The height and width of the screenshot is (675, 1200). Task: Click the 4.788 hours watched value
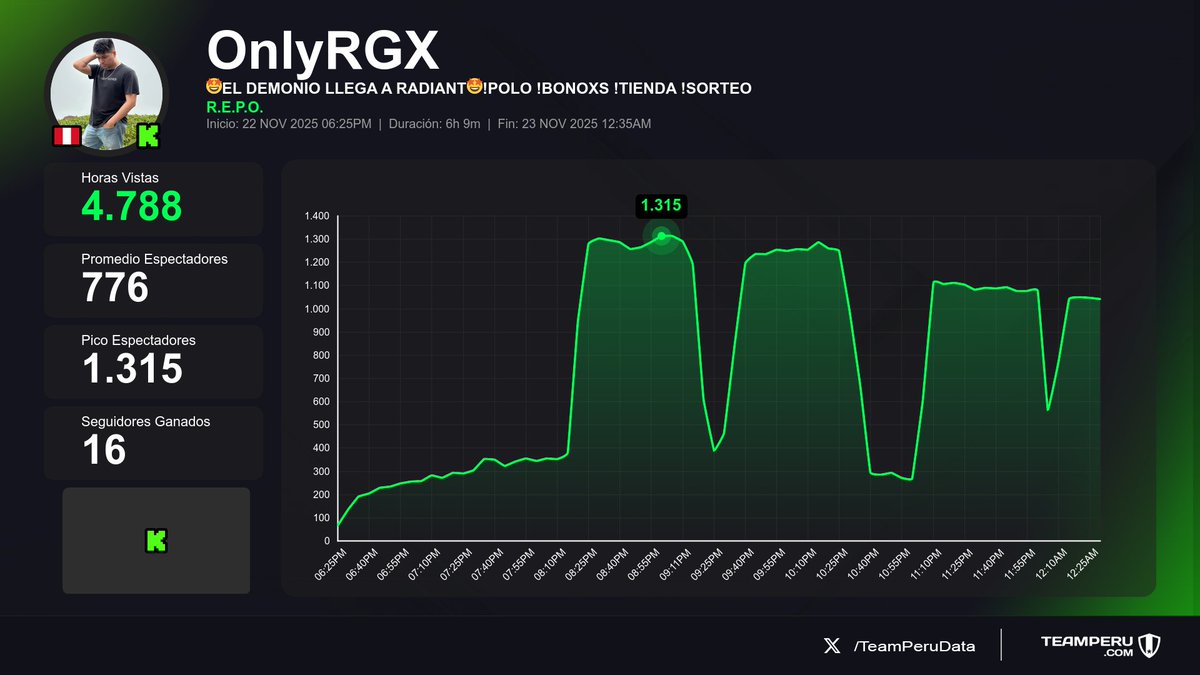pos(132,206)
